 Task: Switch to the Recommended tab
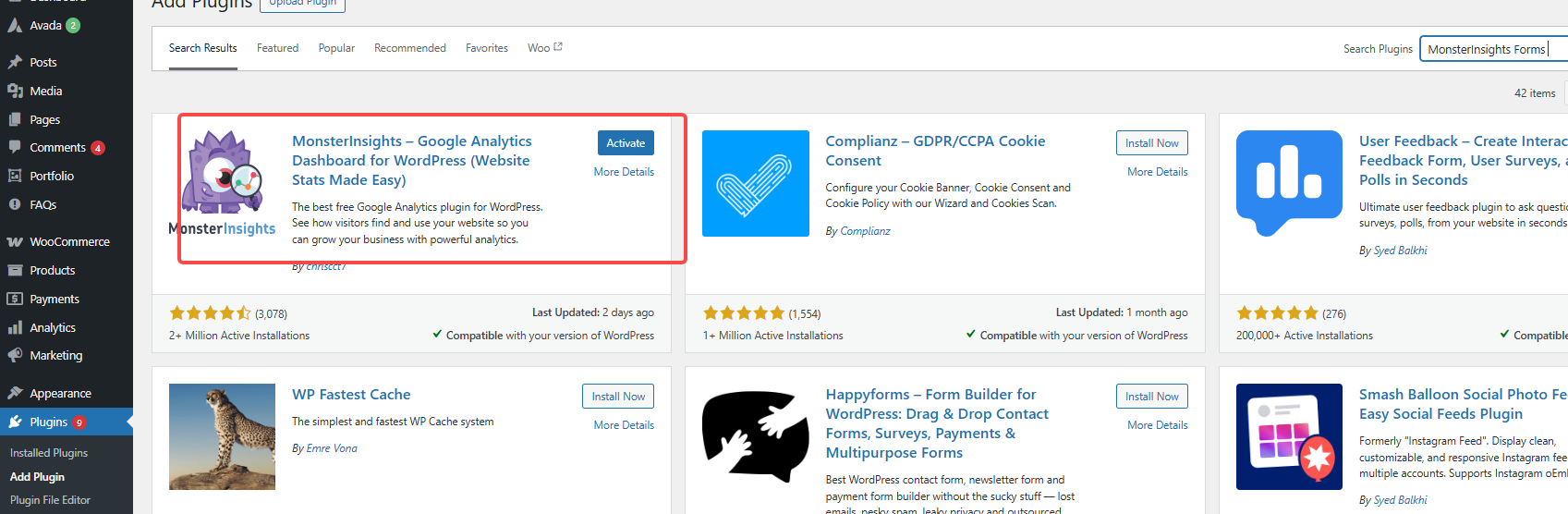coord(410,48)
